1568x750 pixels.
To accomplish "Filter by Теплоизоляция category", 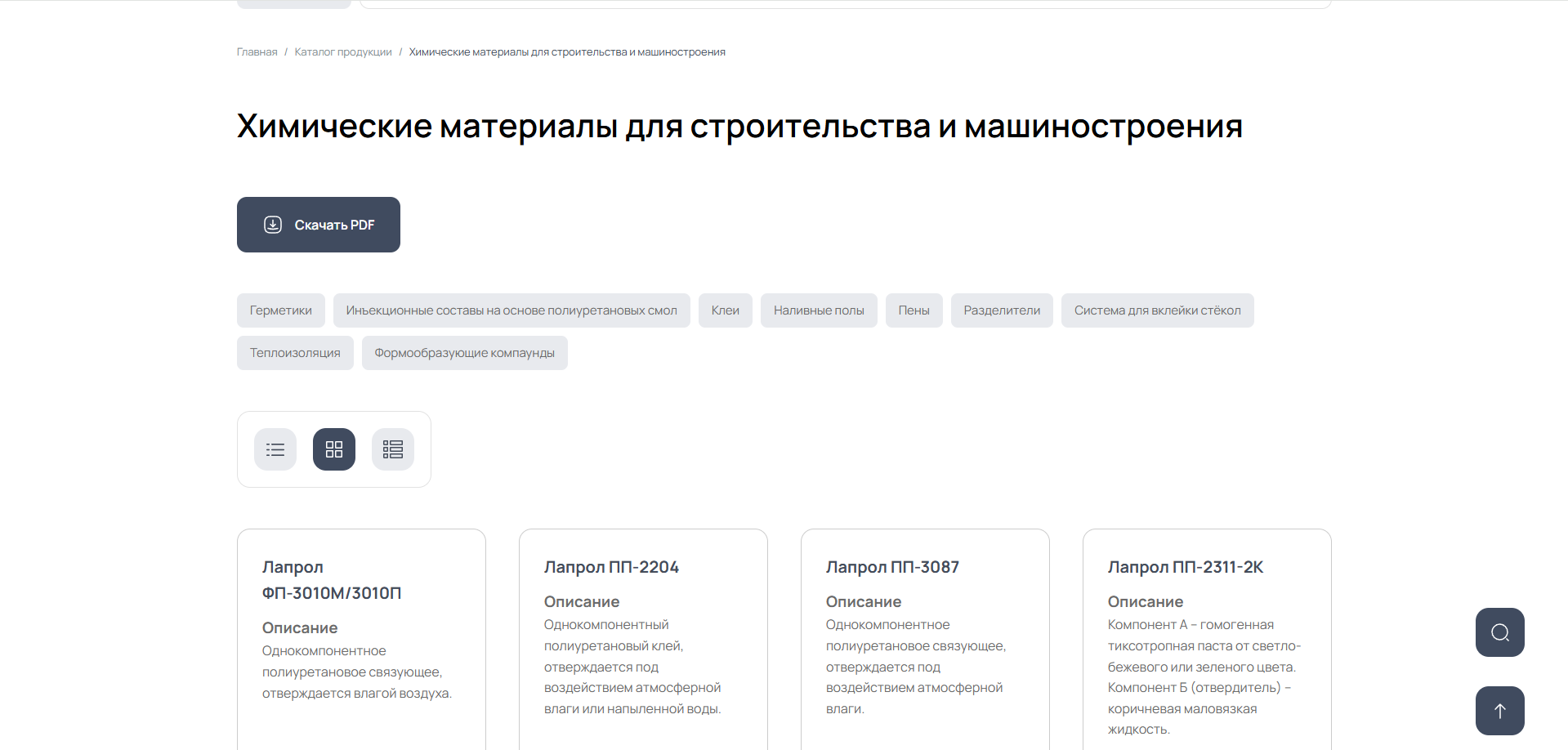I will (295, 353).
